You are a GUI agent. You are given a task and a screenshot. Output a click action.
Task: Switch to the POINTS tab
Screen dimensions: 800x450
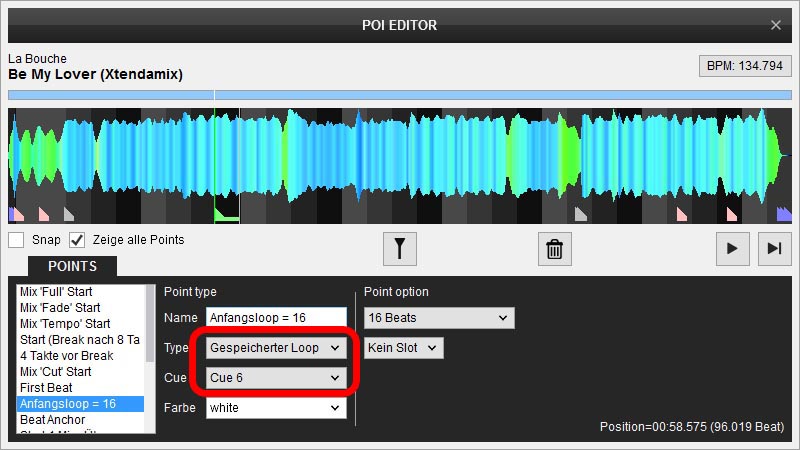coord(72,266)
